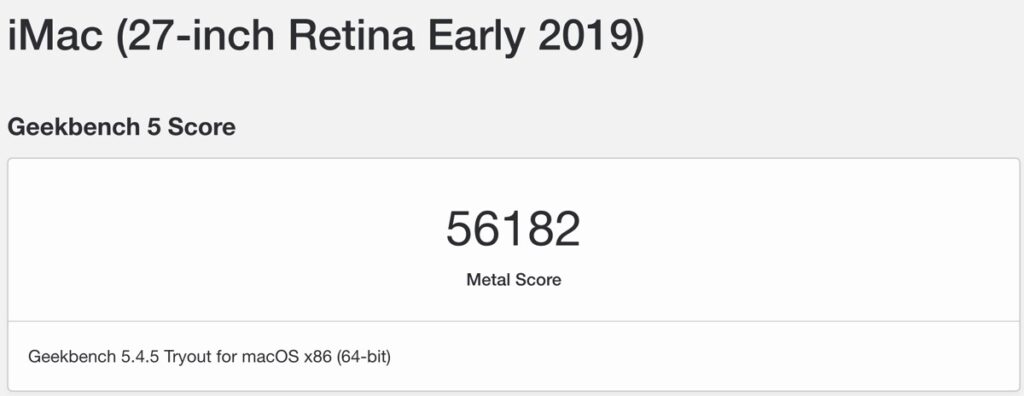
Task: Click the 56182 score number
Action: tap(513, 229)
